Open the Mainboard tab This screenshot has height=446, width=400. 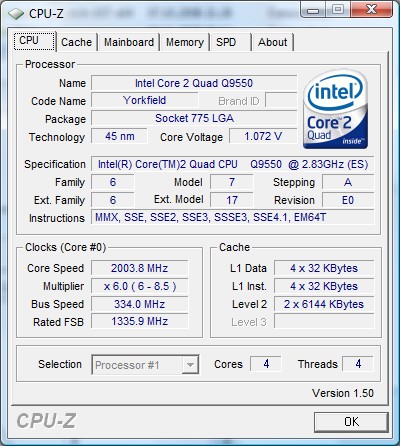(129, 42)
